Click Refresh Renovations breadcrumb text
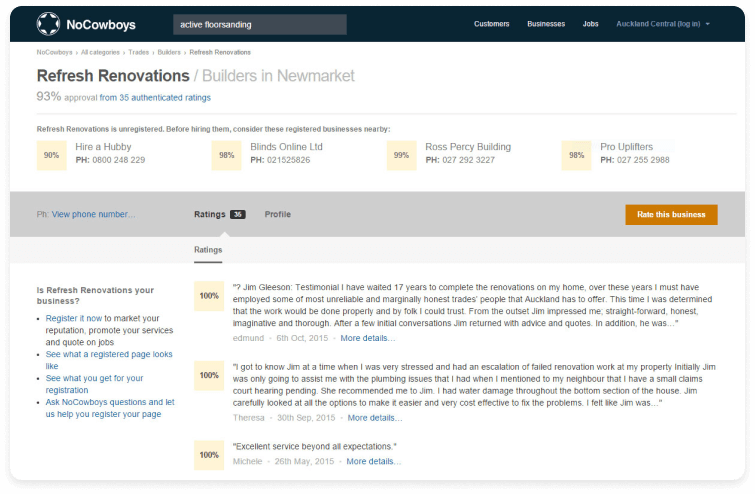Image resolution: width=755 pixels, height=494 pixels. tap(220, 52)
